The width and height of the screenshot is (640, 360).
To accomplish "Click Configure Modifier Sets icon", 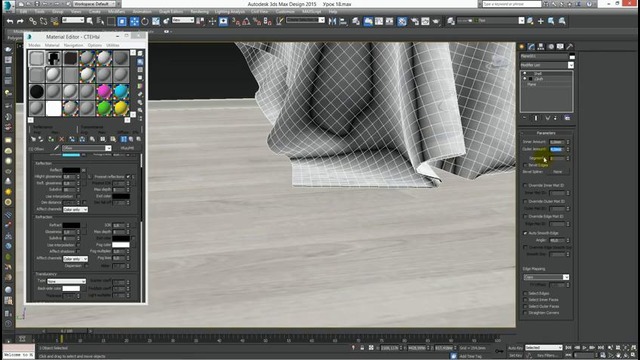I will 567,118.
